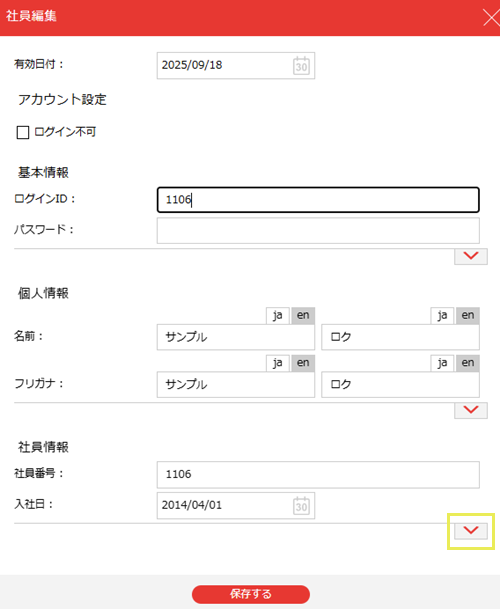Select ja tab for second 名前 field
This screenshot has height=609, width=500.
[x=442, y=315]
